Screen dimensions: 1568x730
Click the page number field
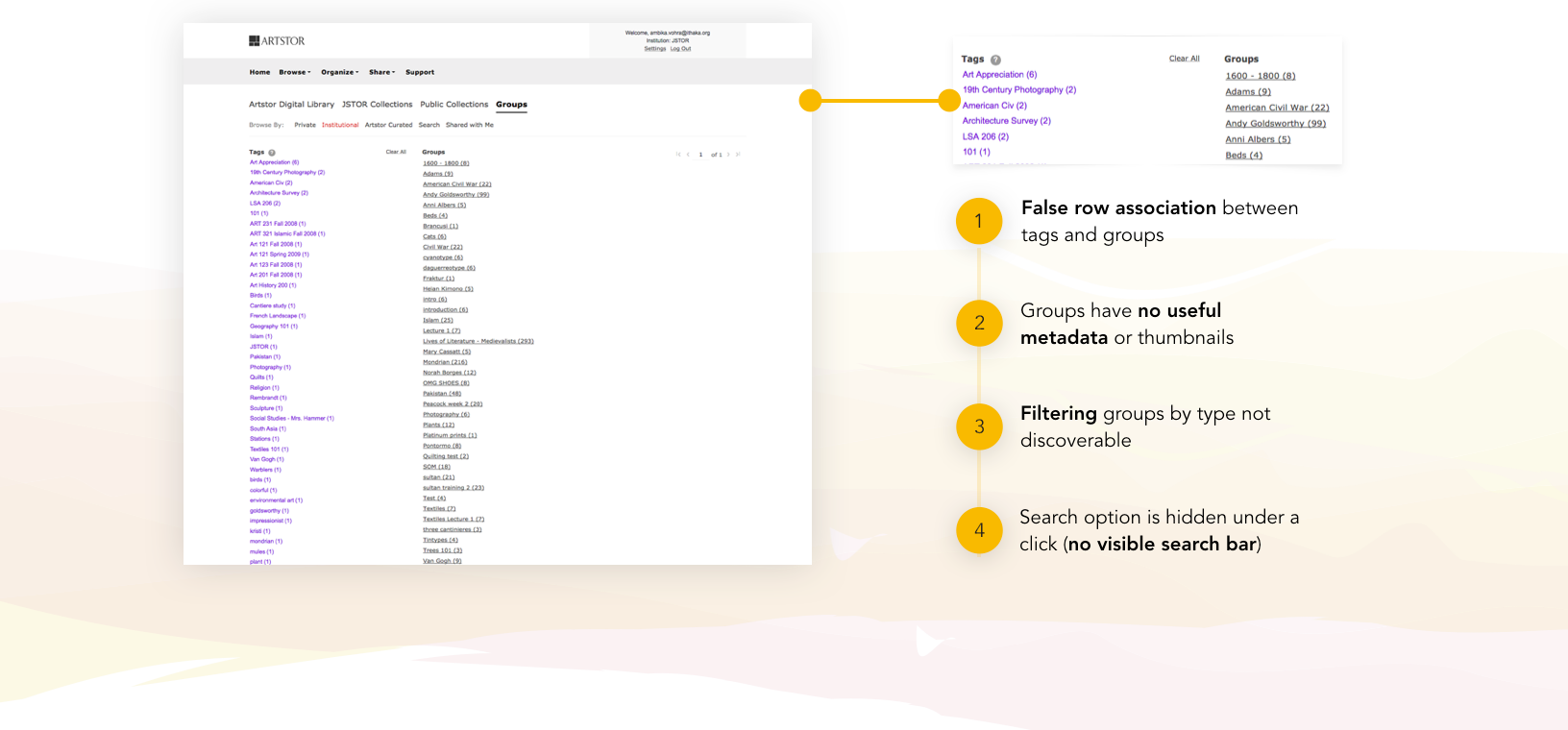coord(700,155)
